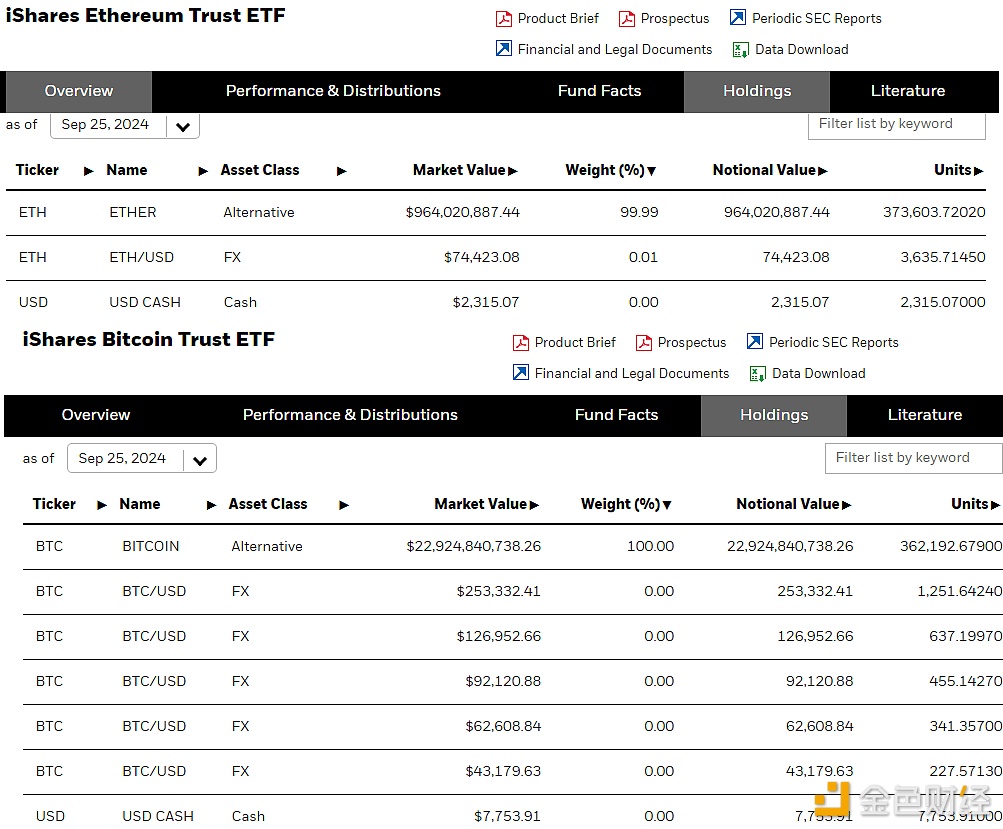The width and height of the screenshot is (1003, 829).
Task: Select the BITCOIN name cell
Action: tap(151, 546)
